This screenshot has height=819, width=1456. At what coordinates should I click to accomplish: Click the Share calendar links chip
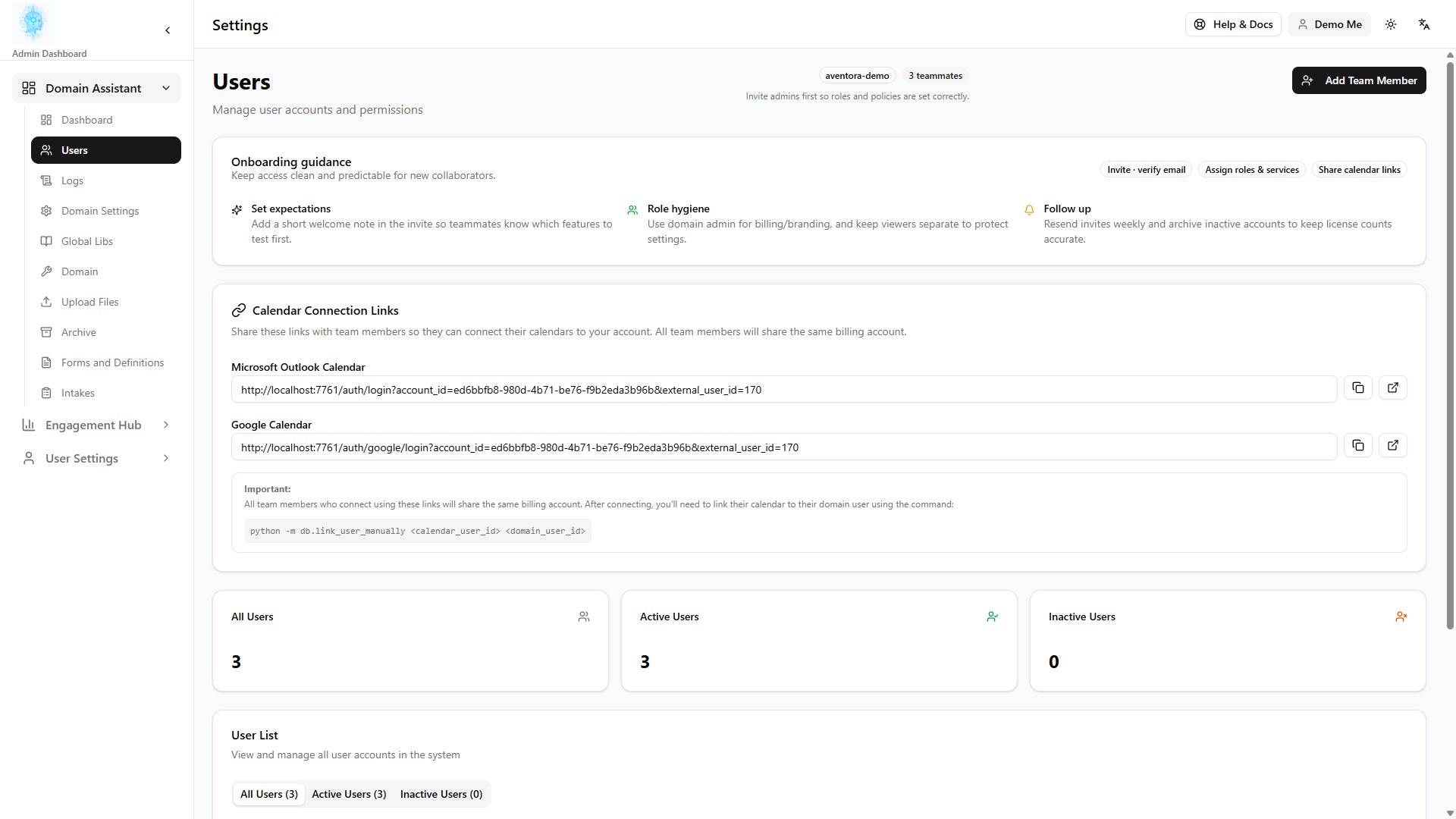point(1360,170)
